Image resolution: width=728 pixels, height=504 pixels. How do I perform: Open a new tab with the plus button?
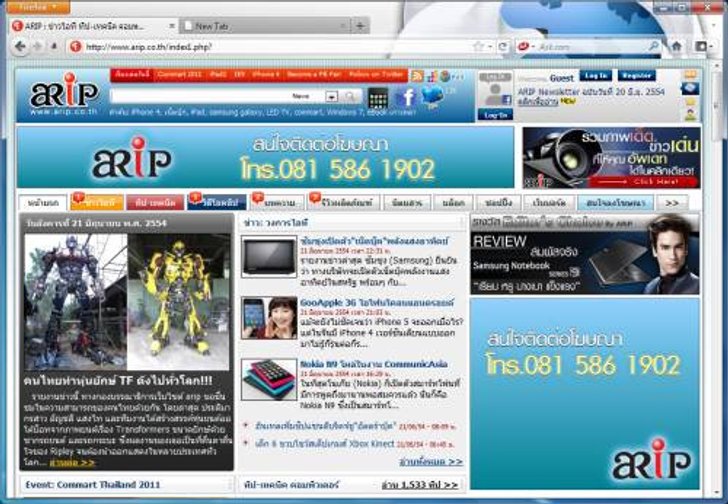pyautogui.click(x=360, y=26)
